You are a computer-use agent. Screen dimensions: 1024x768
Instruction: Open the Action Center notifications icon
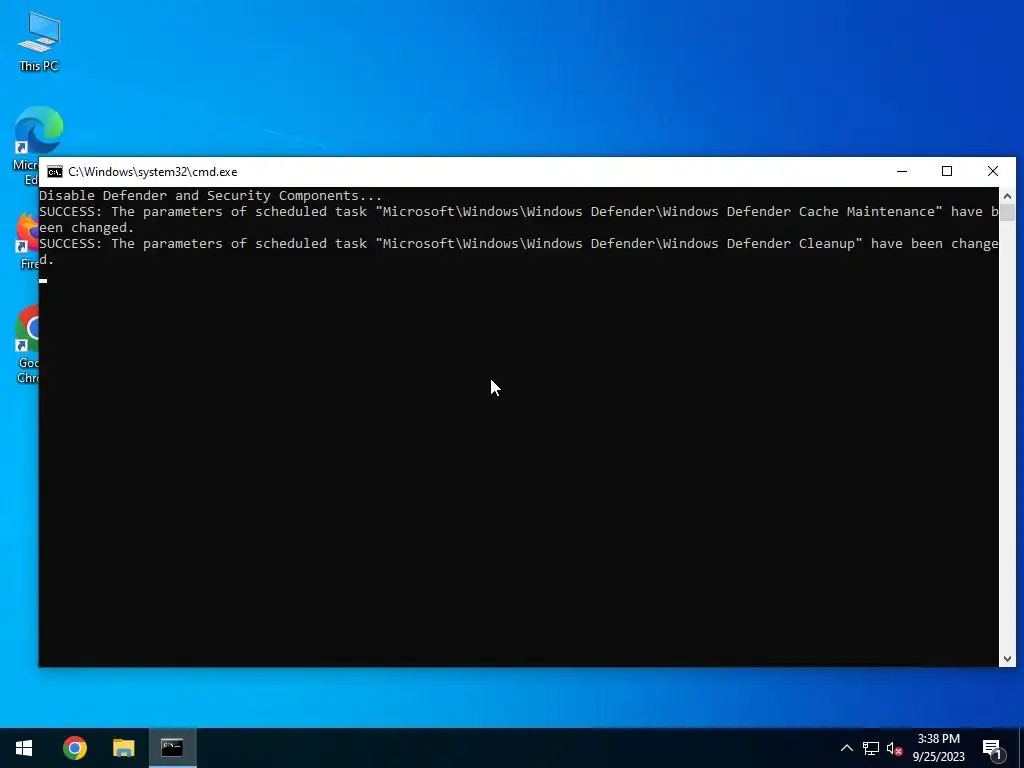(x=992, y=748)
